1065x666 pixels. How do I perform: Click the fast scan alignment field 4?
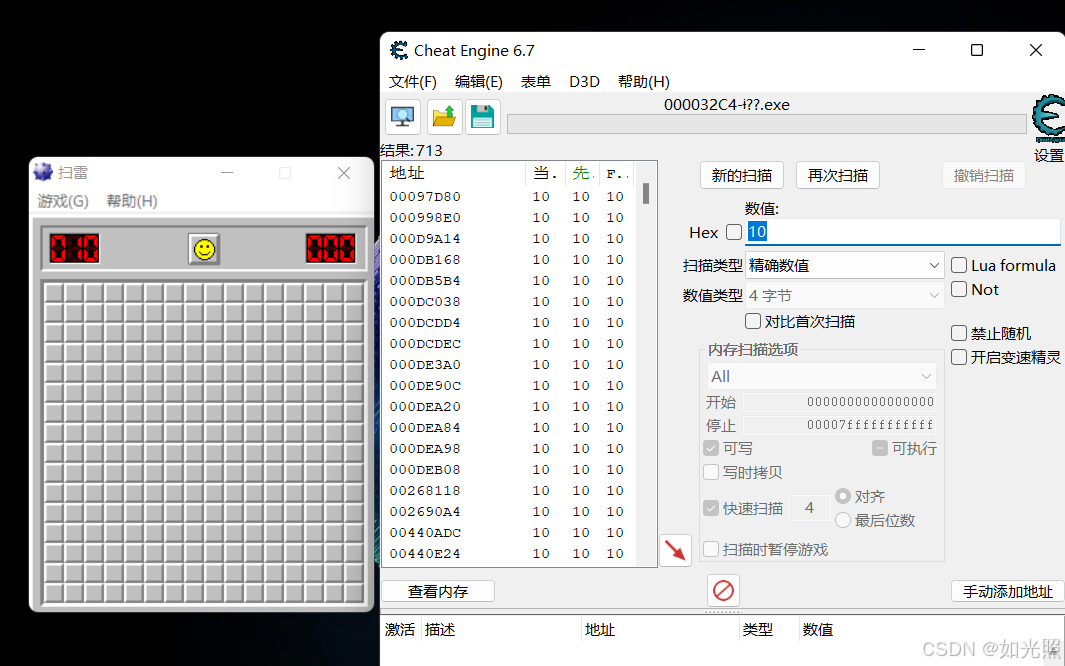pyautogui.click(x=809, y=508)
